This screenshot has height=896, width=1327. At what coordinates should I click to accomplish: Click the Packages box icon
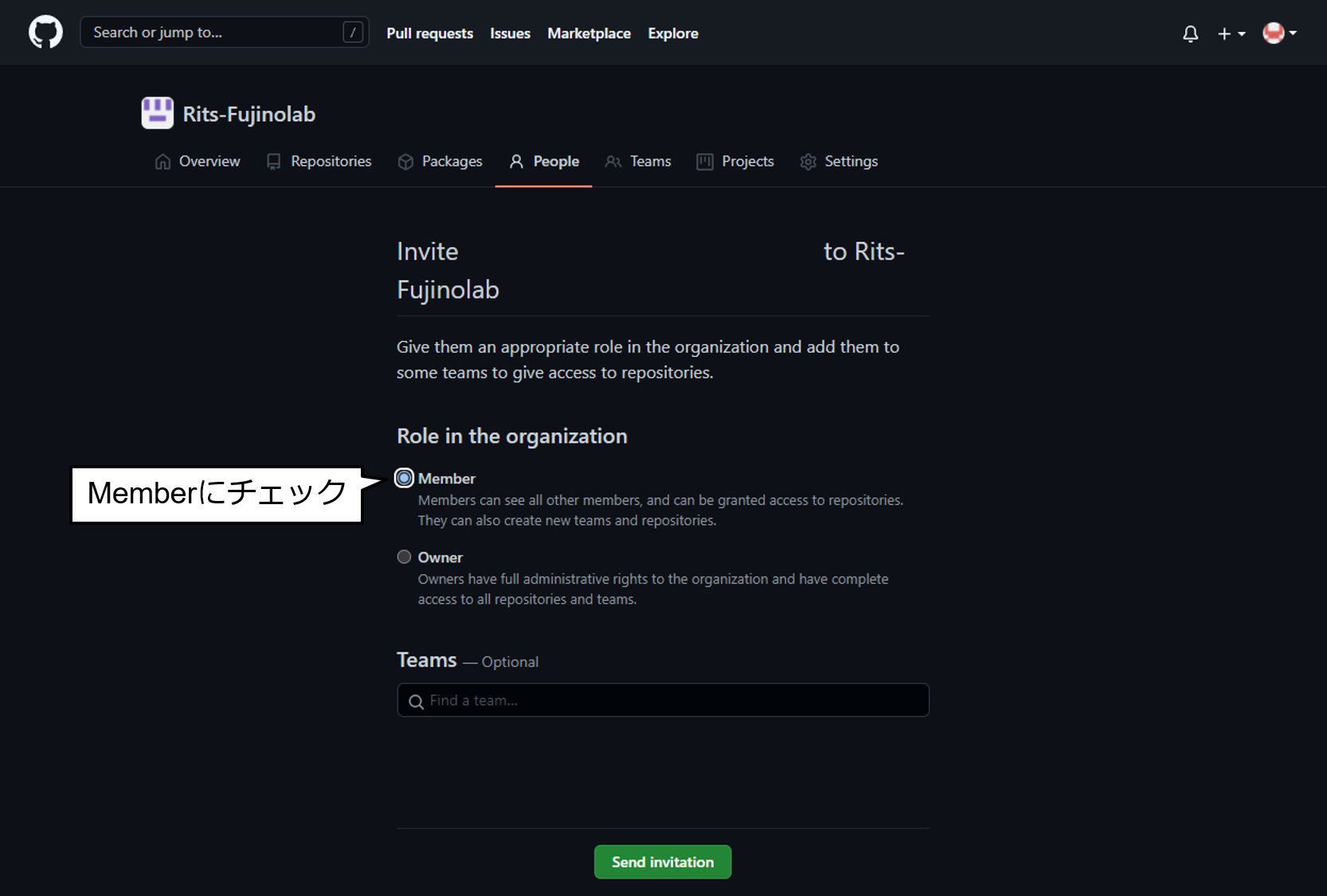click(x=405, y=161)
